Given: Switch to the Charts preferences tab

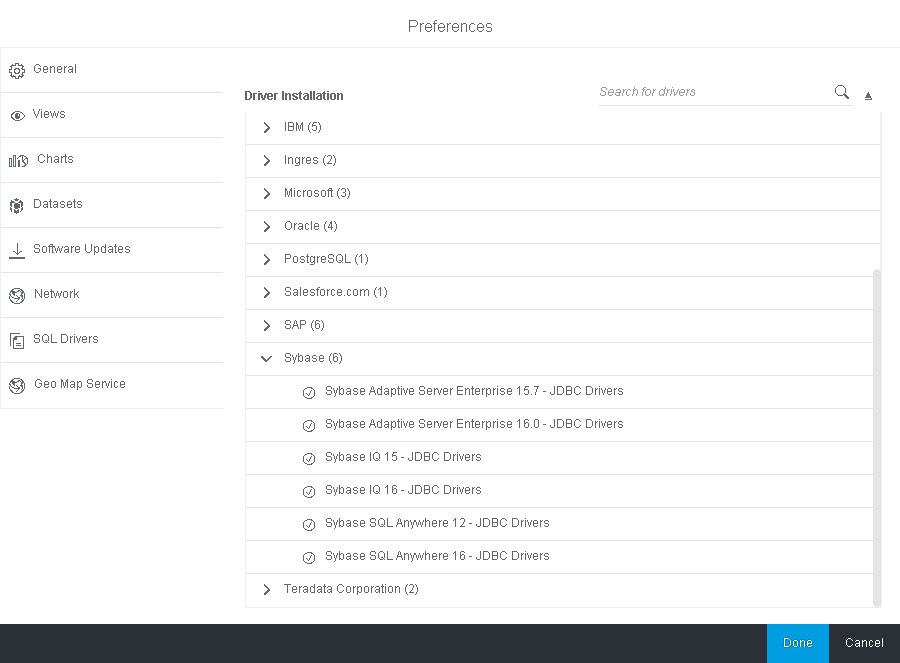Looking at the screenshot, I should click(112, 160).
